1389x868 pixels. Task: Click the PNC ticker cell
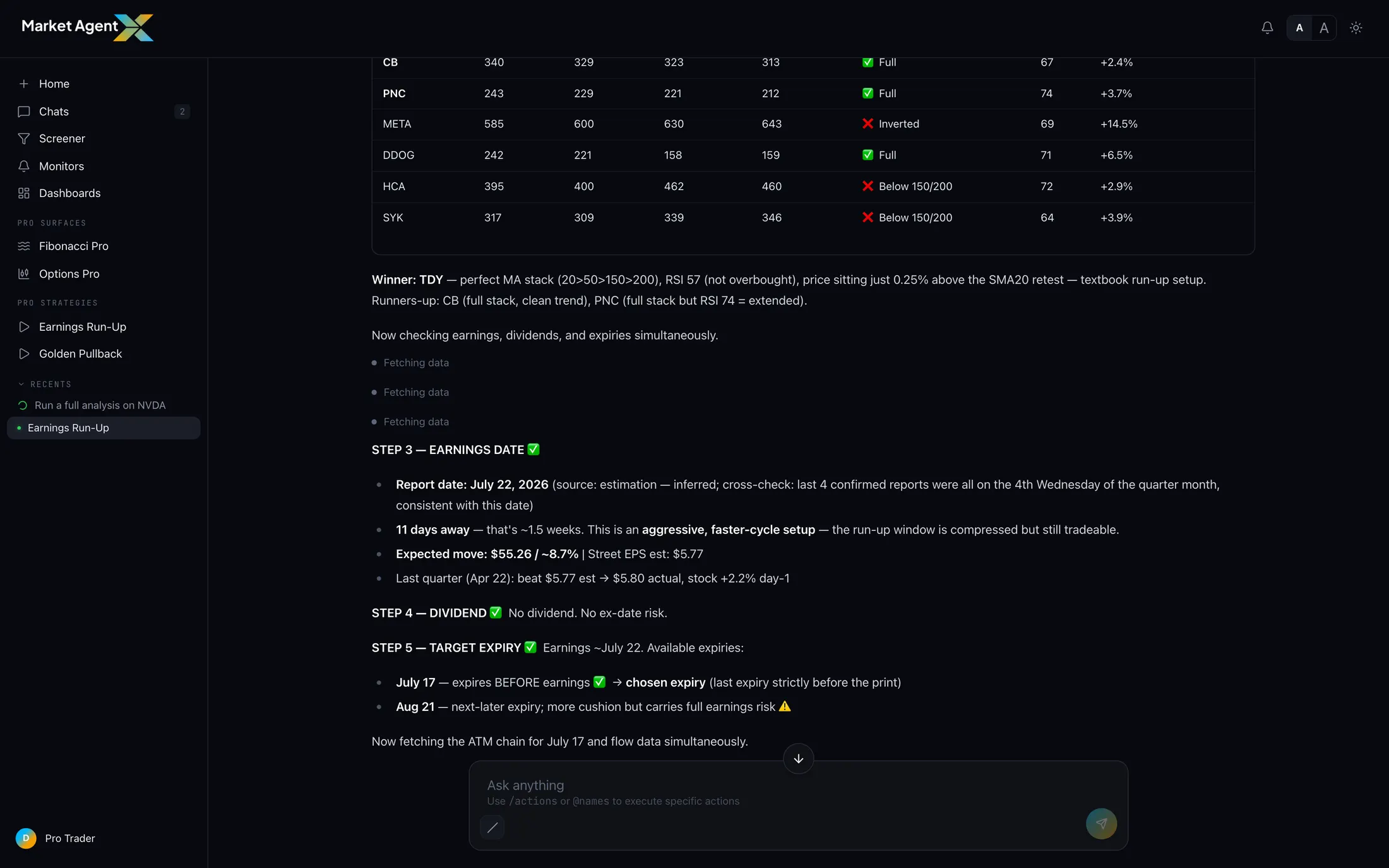coord(394,93)
